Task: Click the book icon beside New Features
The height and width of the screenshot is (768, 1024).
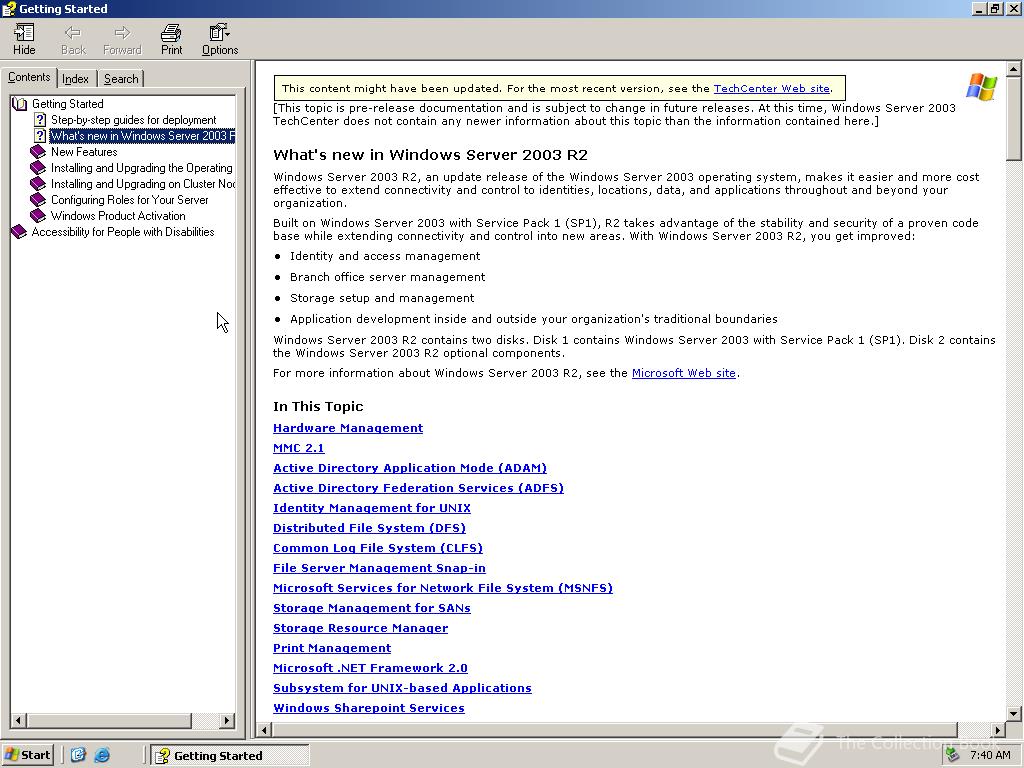Action: point(38,152)
